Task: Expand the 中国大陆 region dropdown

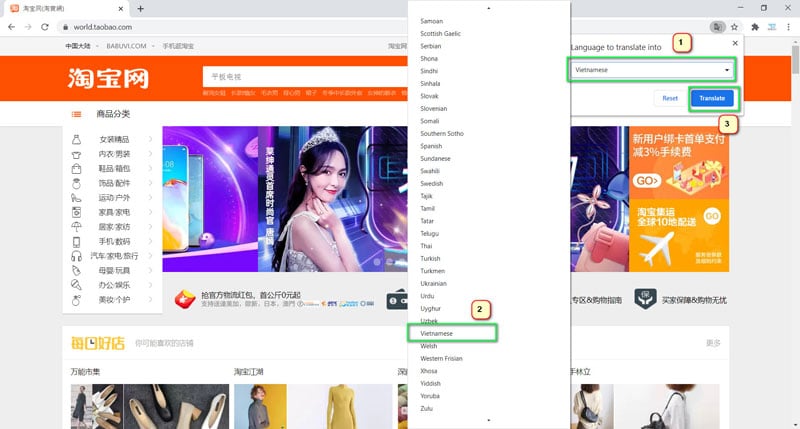Action: point(97,46)
